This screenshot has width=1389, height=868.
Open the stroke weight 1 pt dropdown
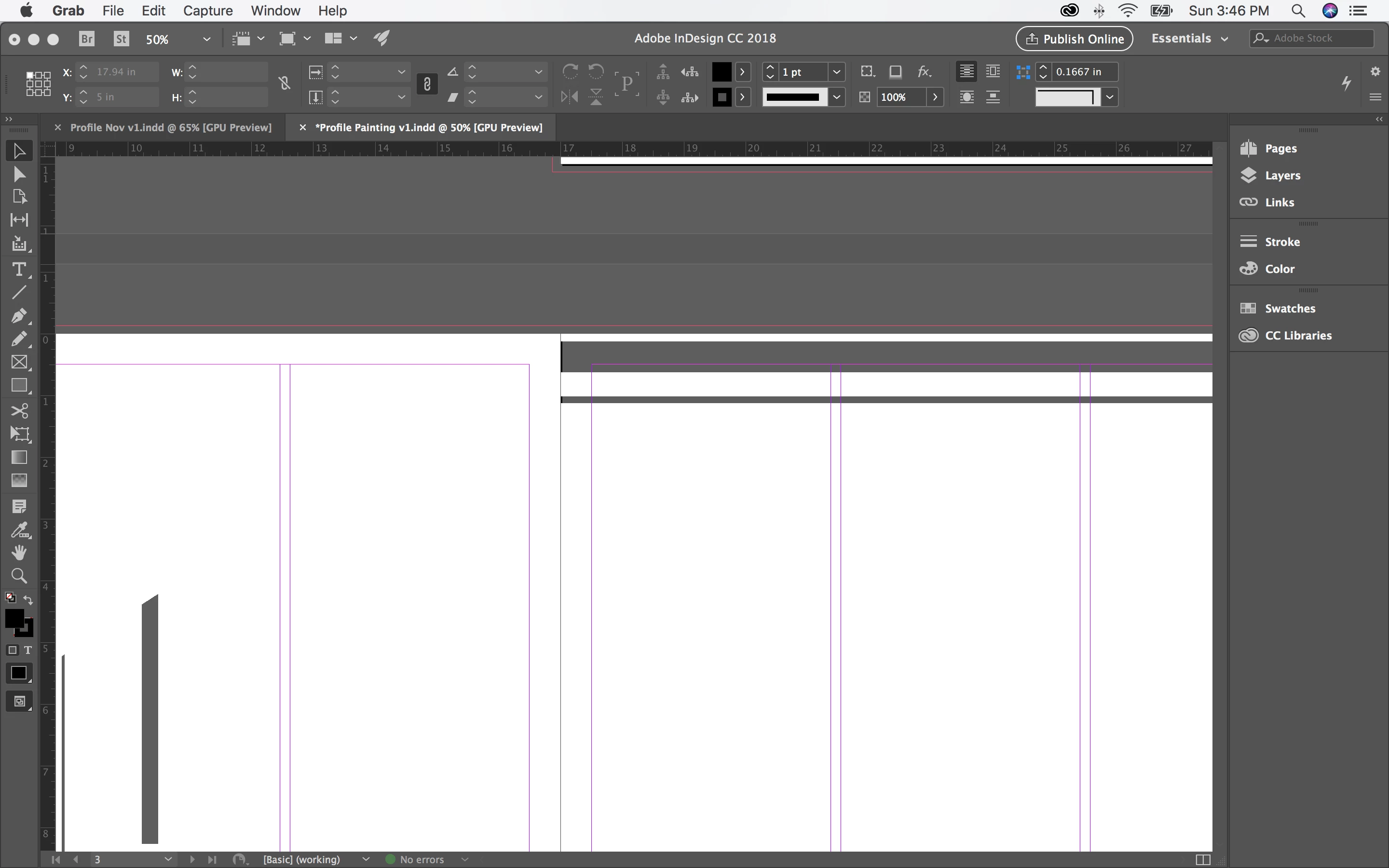tap(836, 72)
